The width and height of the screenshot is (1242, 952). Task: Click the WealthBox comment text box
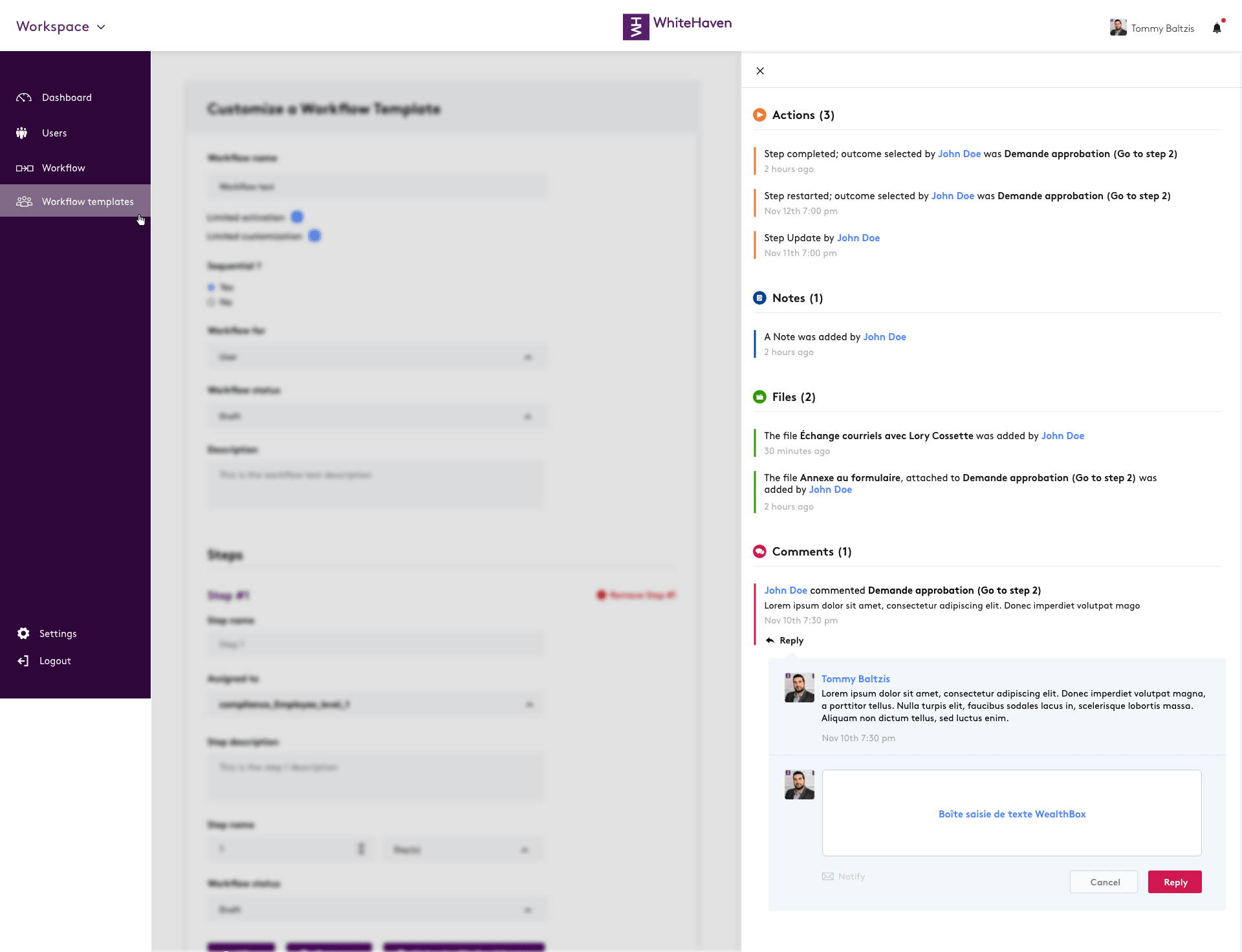pos(1012,813)
